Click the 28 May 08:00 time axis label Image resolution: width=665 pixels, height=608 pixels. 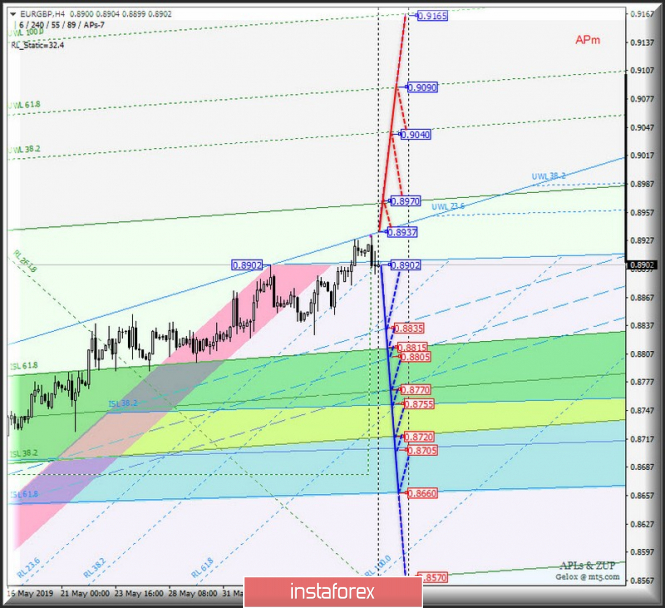pos(193,593)
